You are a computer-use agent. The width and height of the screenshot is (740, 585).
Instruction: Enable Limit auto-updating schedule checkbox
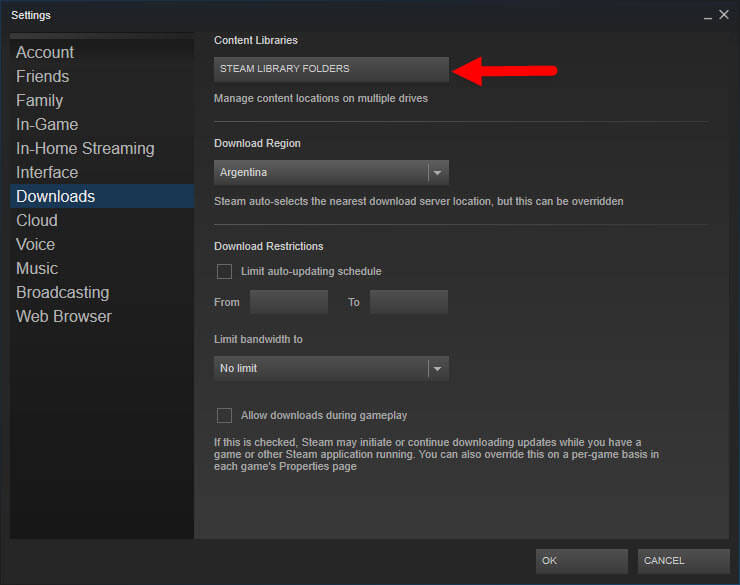pyautogui.click(x=224, y=271)
